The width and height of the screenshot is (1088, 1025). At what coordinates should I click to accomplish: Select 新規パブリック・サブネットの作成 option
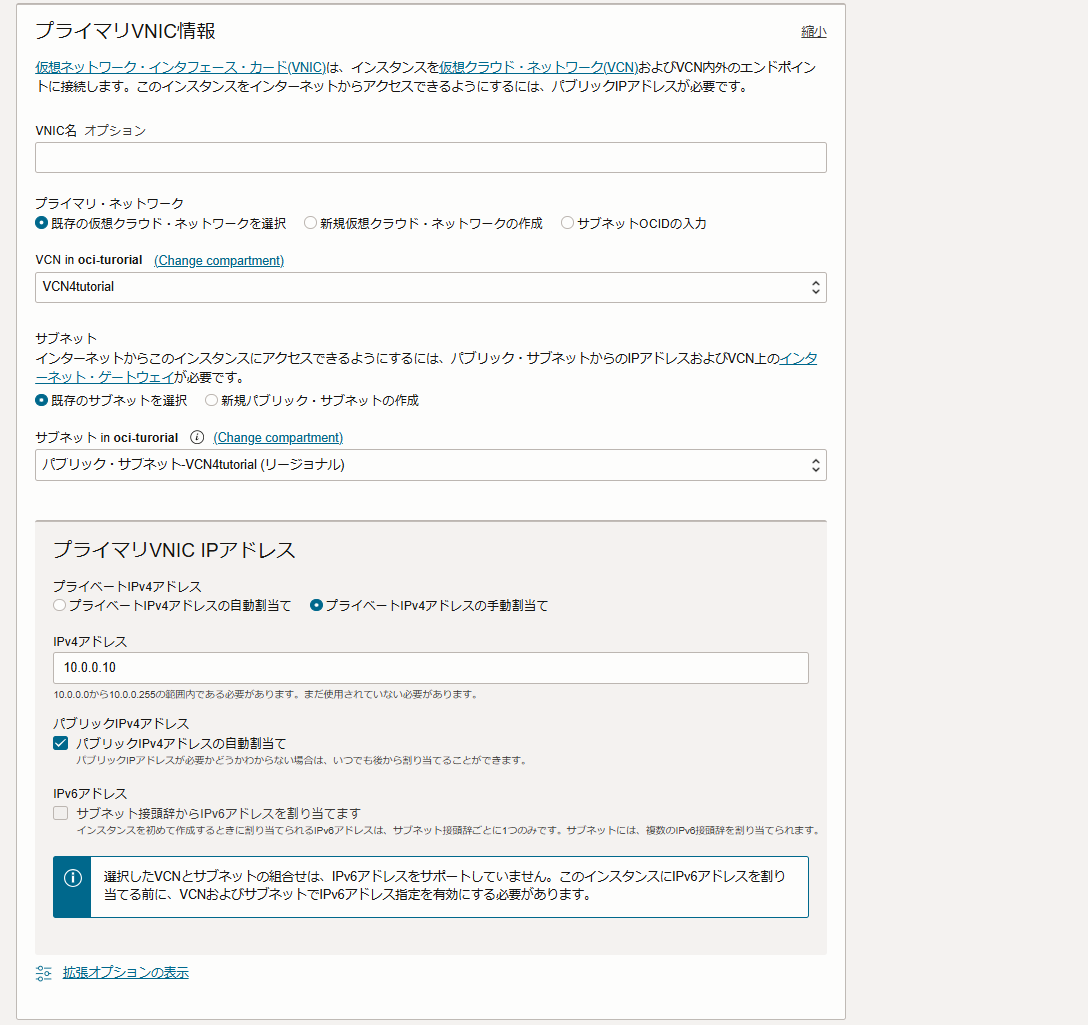[x=210, y=399]
